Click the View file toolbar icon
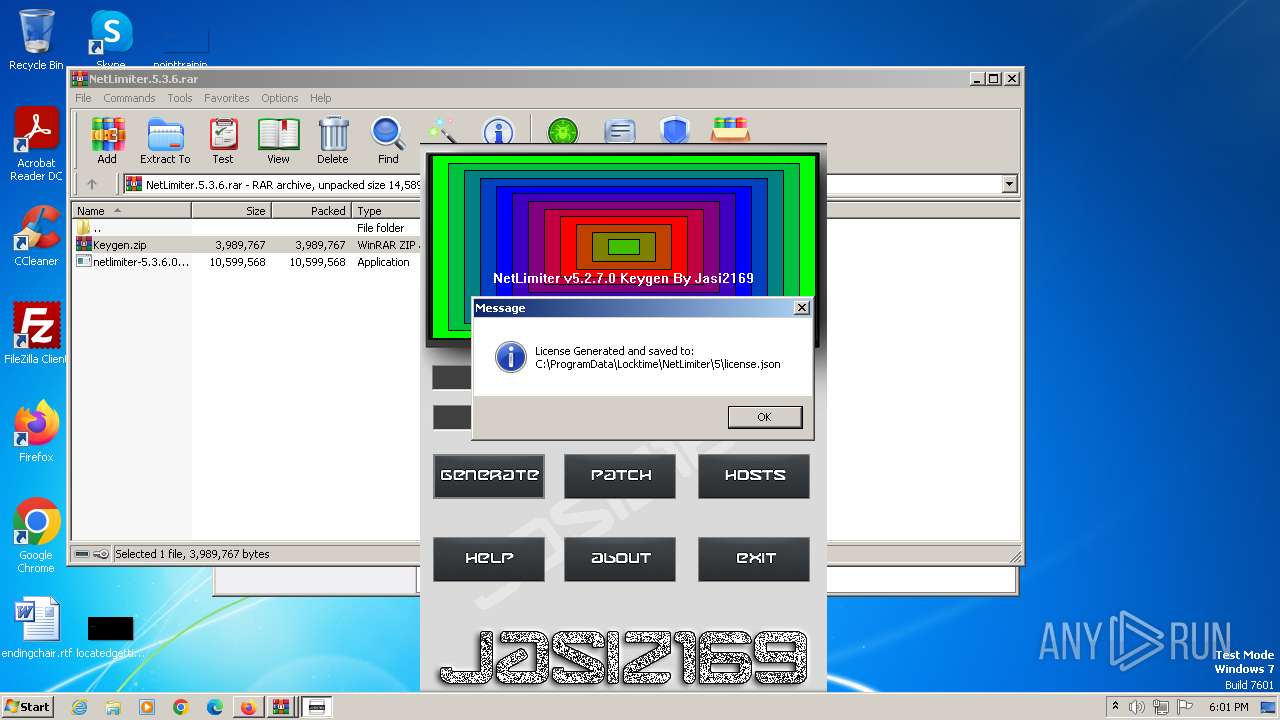This screenshot has height=720, width=1280. 278,140
